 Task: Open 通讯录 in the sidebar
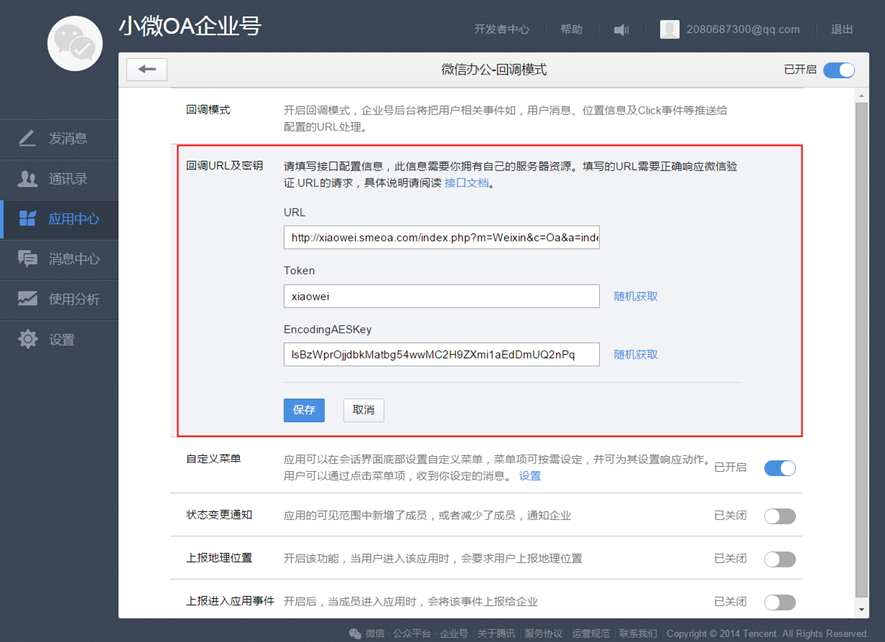59,179
